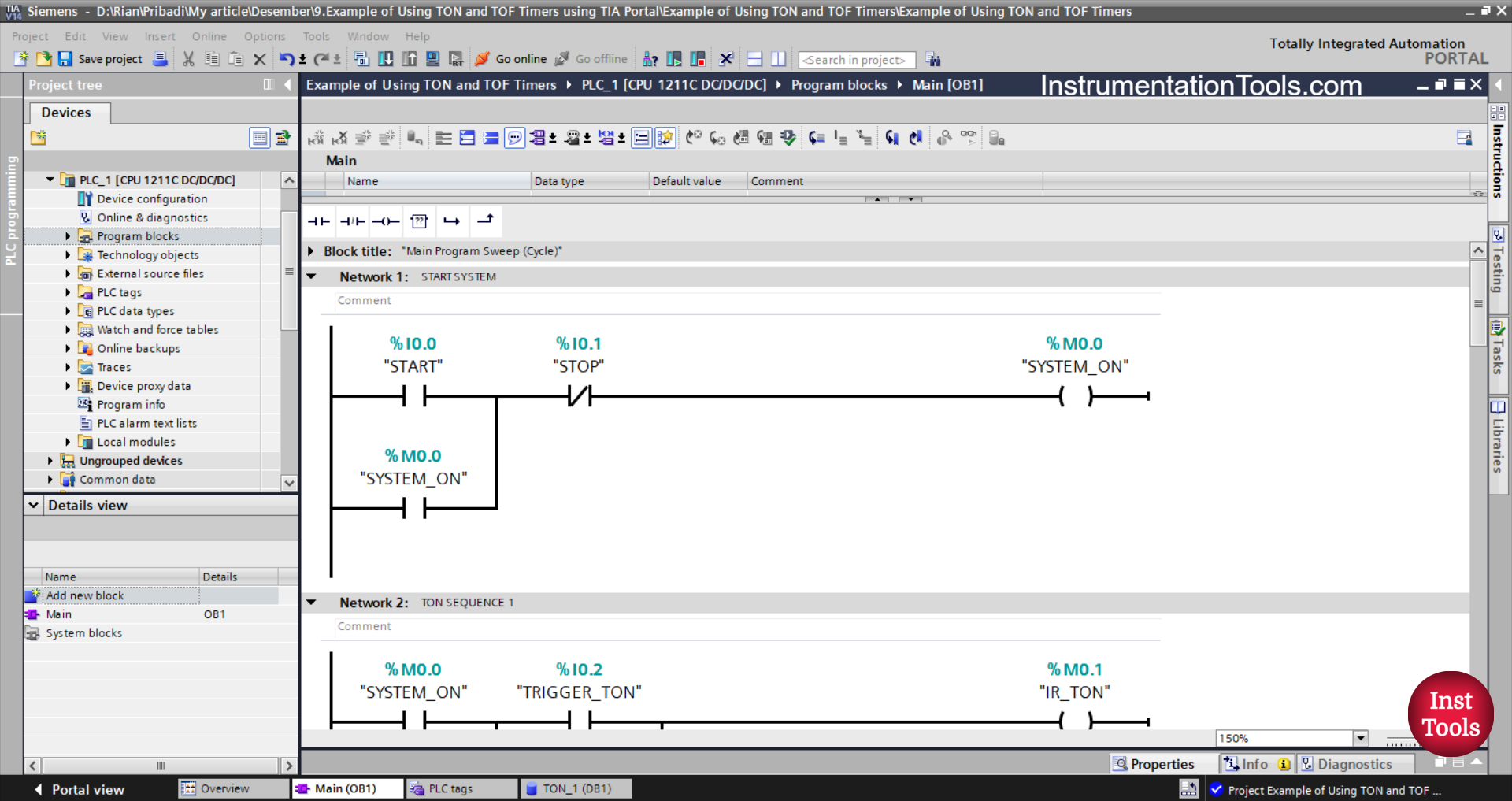The height and width of the screenshot is (801, 1512).
Task: Click the Save project icon
Action: (65, 59)
